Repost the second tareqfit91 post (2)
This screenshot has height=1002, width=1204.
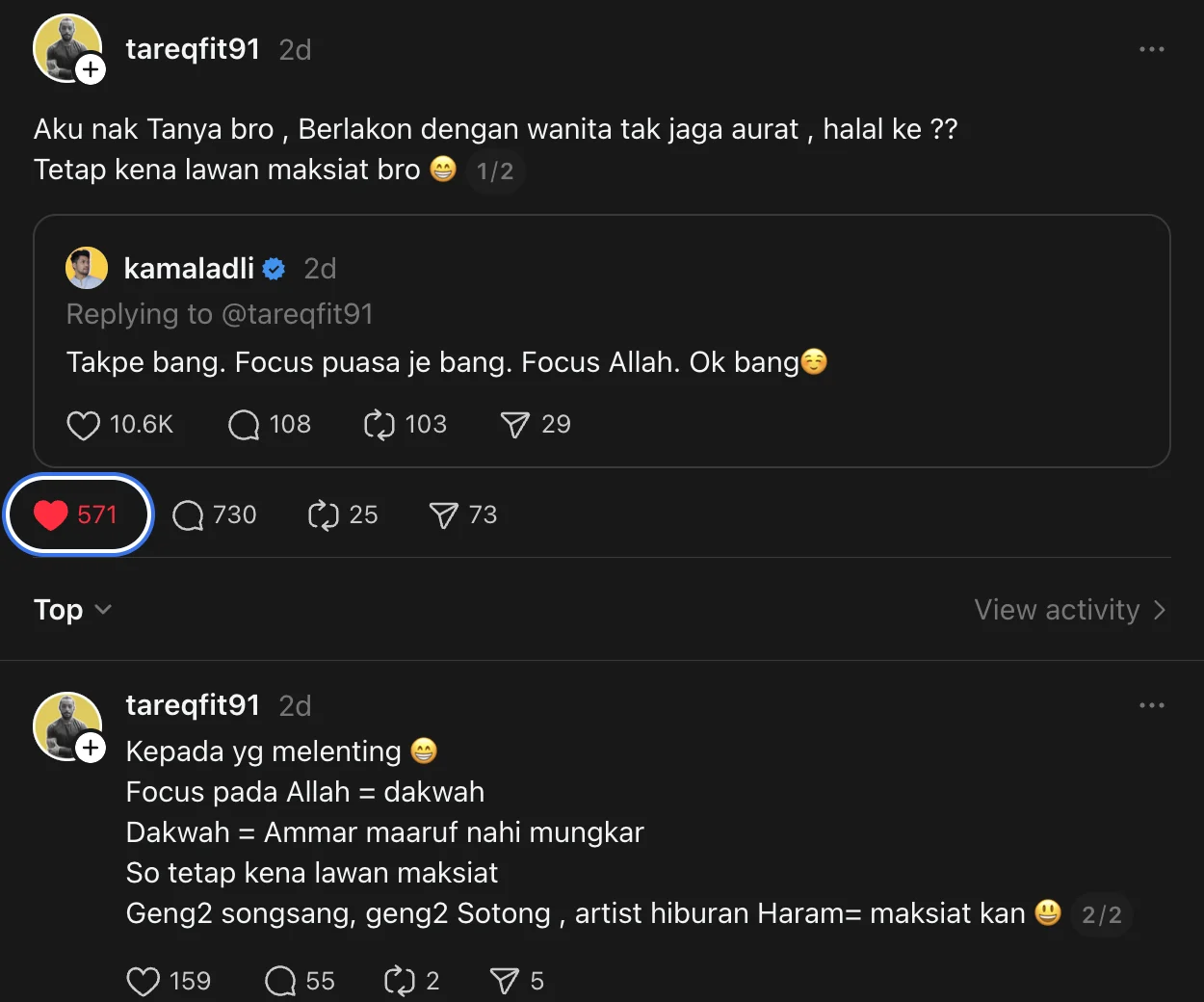click(x=411, y=981)
